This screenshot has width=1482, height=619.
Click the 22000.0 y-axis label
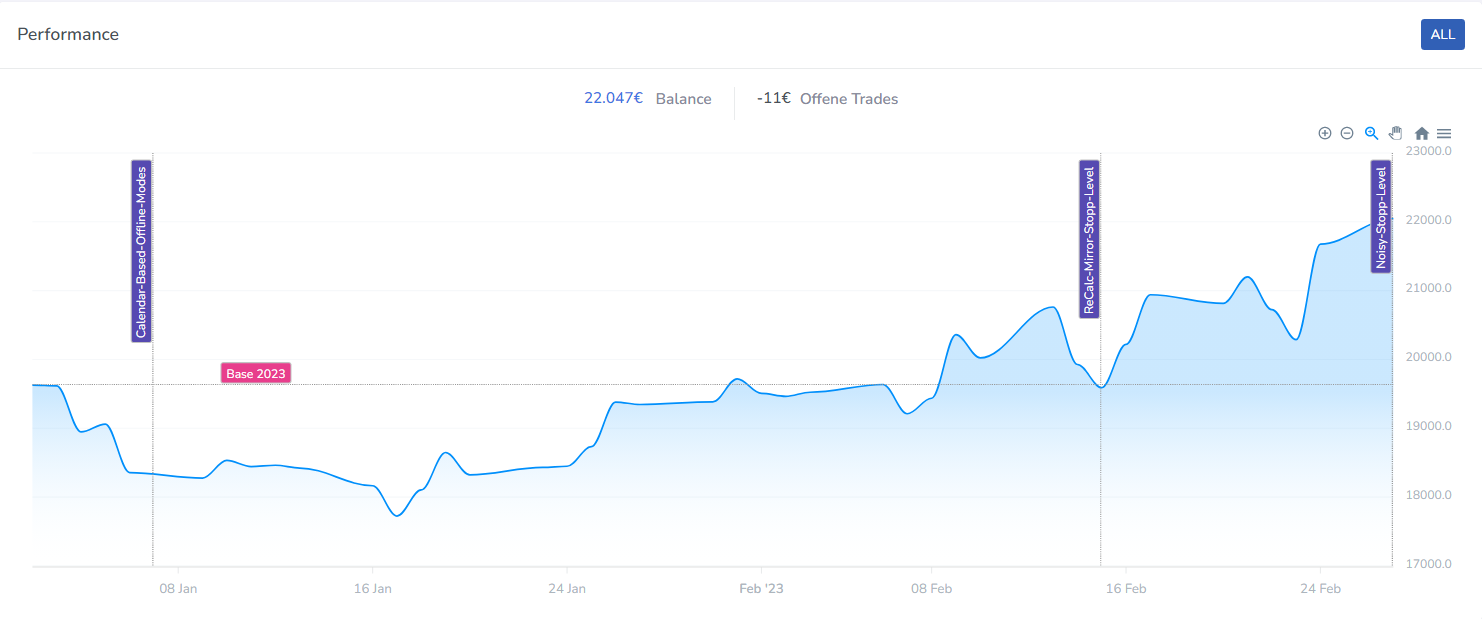pos(1429,220)
